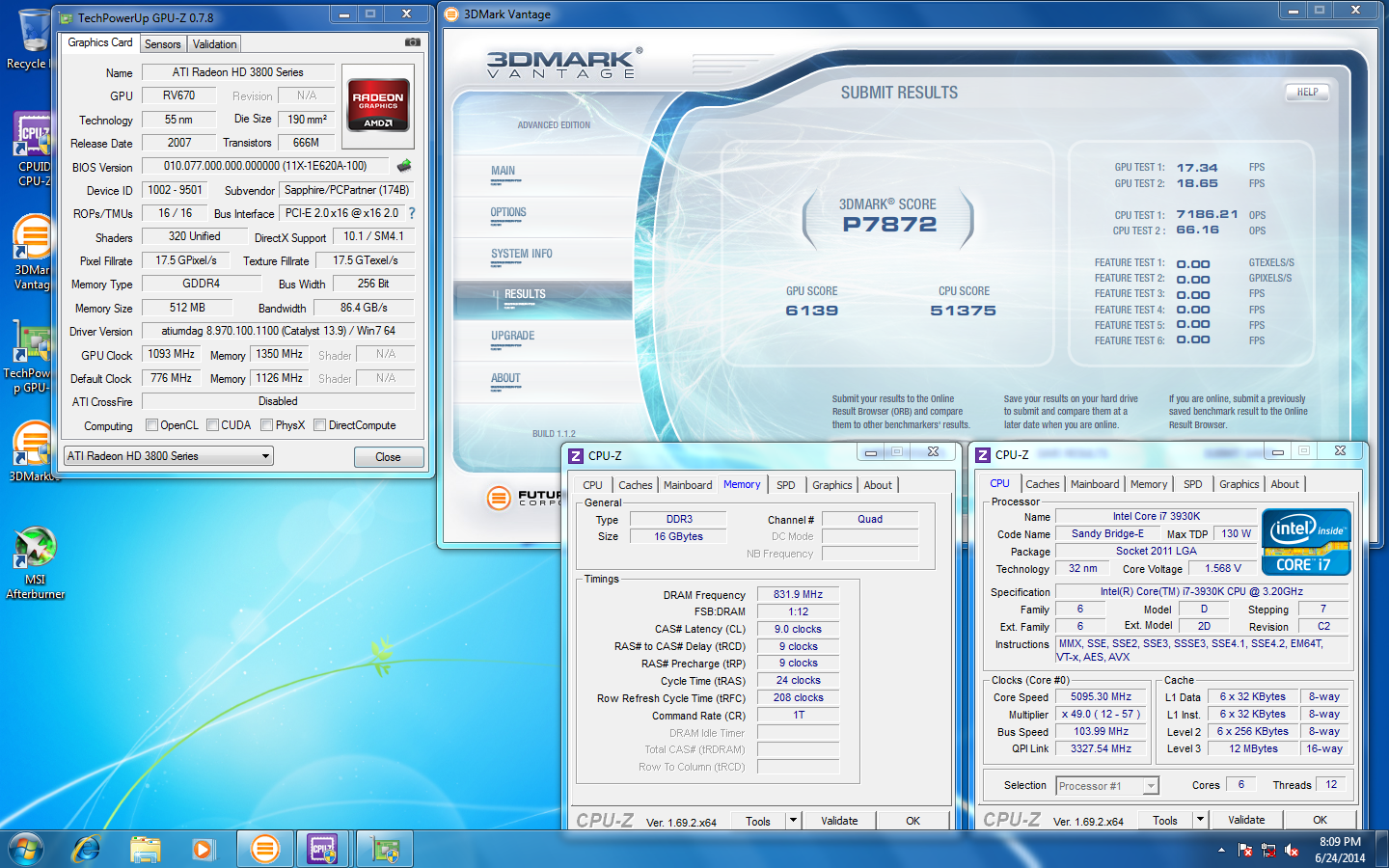
Task: Enable the DirectCompute checkbox in GPU-Z
Action: 319,425
